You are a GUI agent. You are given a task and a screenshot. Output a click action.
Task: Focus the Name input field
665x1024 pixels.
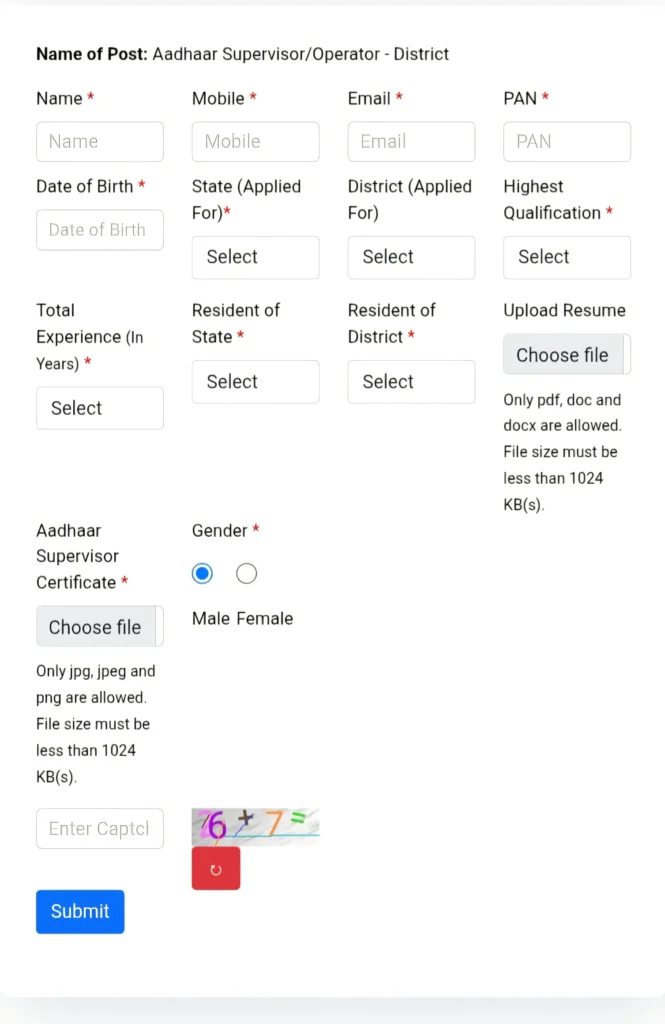tap(99, 142)
